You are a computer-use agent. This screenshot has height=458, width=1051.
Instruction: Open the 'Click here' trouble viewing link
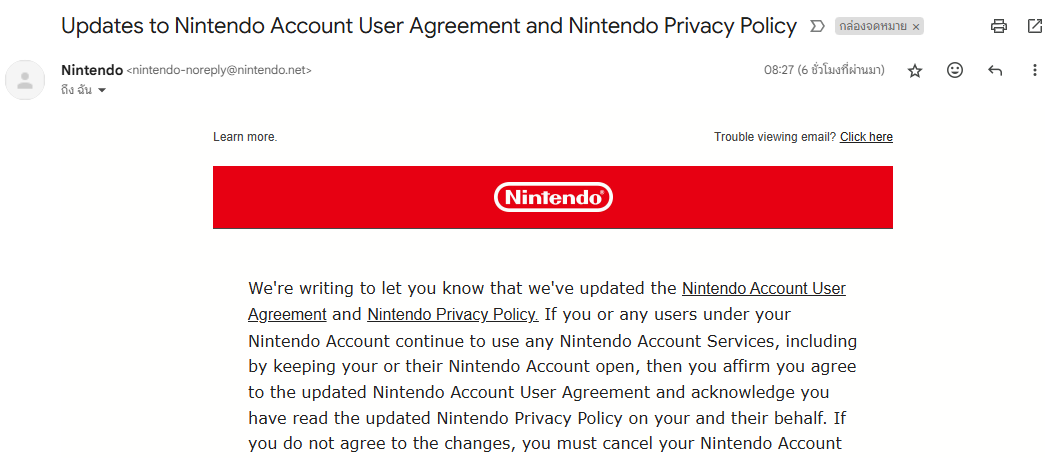866,137
